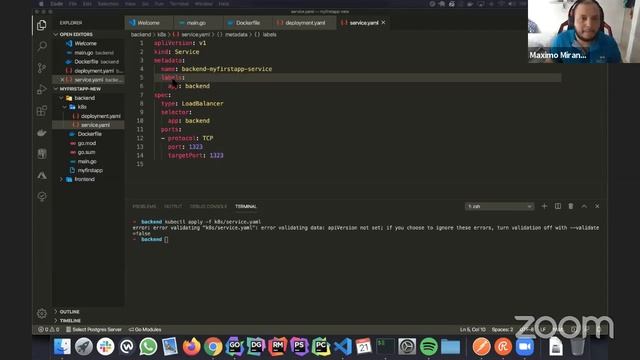Click the labels breadcrumb
The height and width of the screenshot is (360, 640).
(269, 35)
